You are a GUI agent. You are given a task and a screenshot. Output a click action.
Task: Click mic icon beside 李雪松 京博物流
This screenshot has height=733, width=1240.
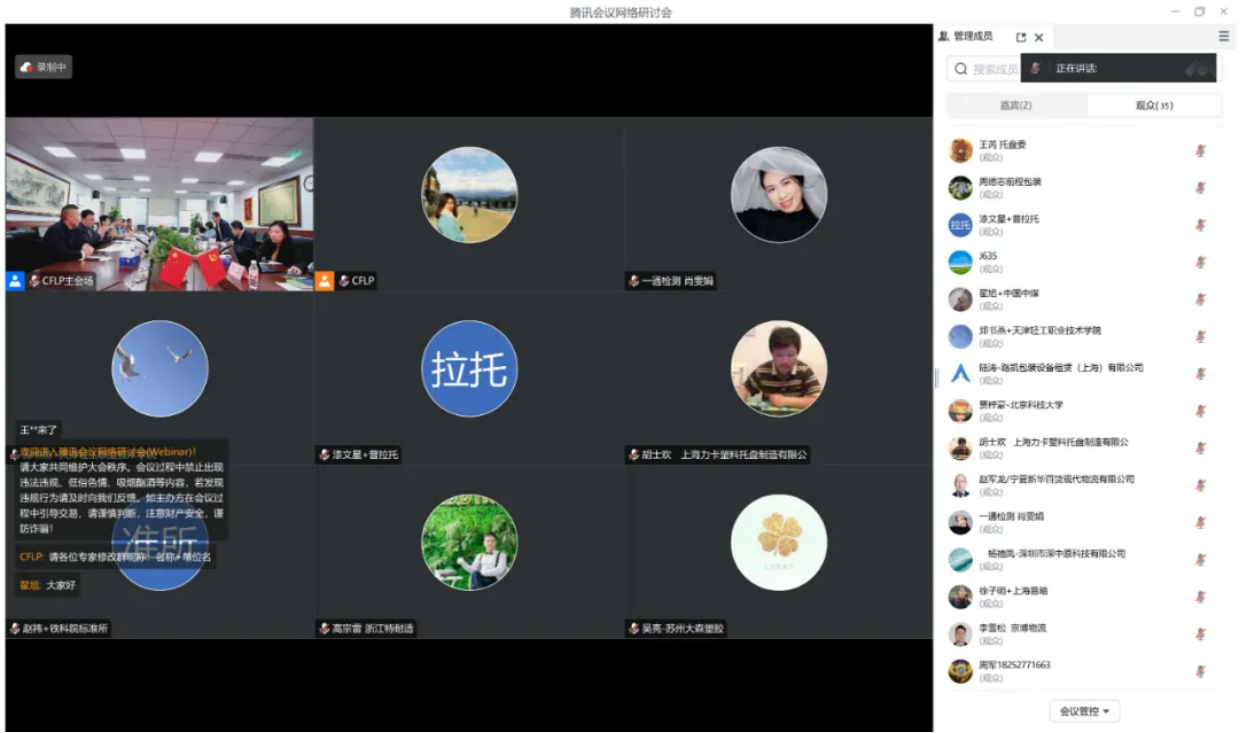coord(1200,634)
